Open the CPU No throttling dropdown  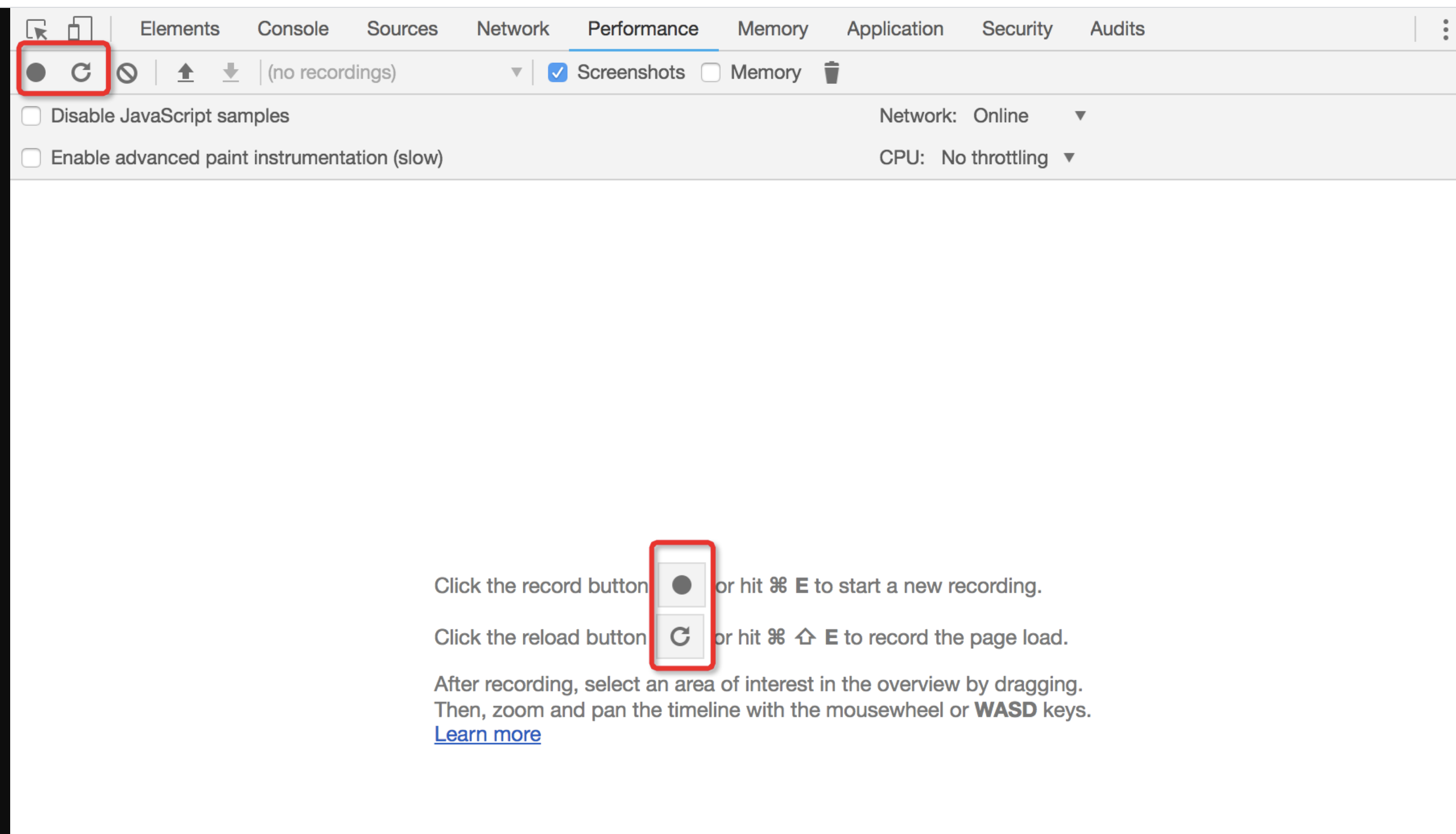pyautogui.click(x=1006, y=157)
